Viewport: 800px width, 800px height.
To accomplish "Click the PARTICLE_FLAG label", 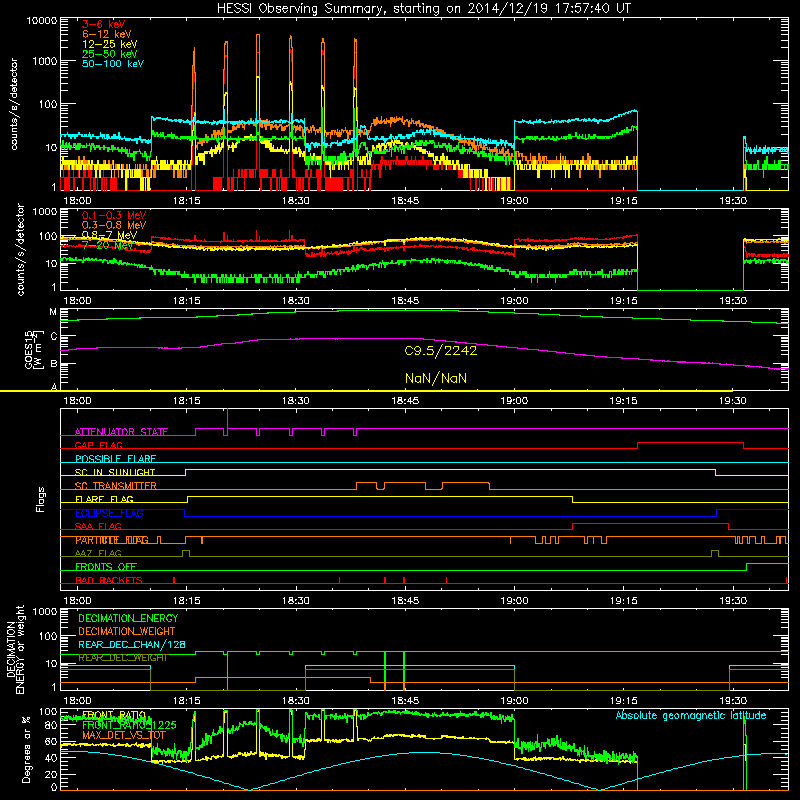I will pos(112,540).
